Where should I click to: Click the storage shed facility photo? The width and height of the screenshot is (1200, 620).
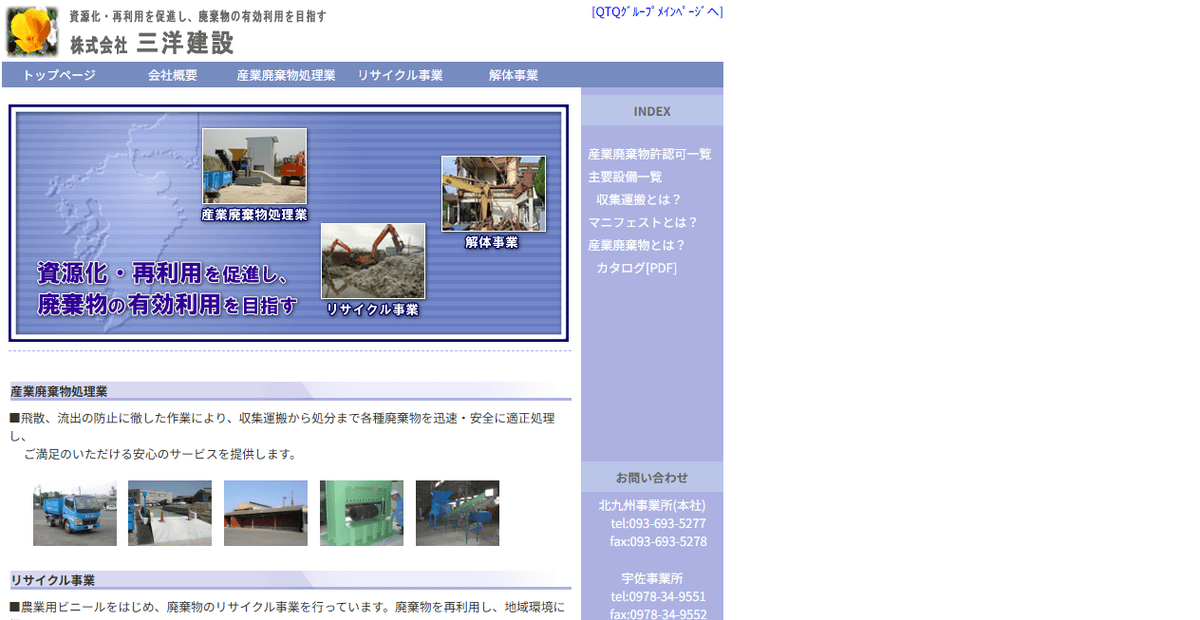[x=265, y=513]
